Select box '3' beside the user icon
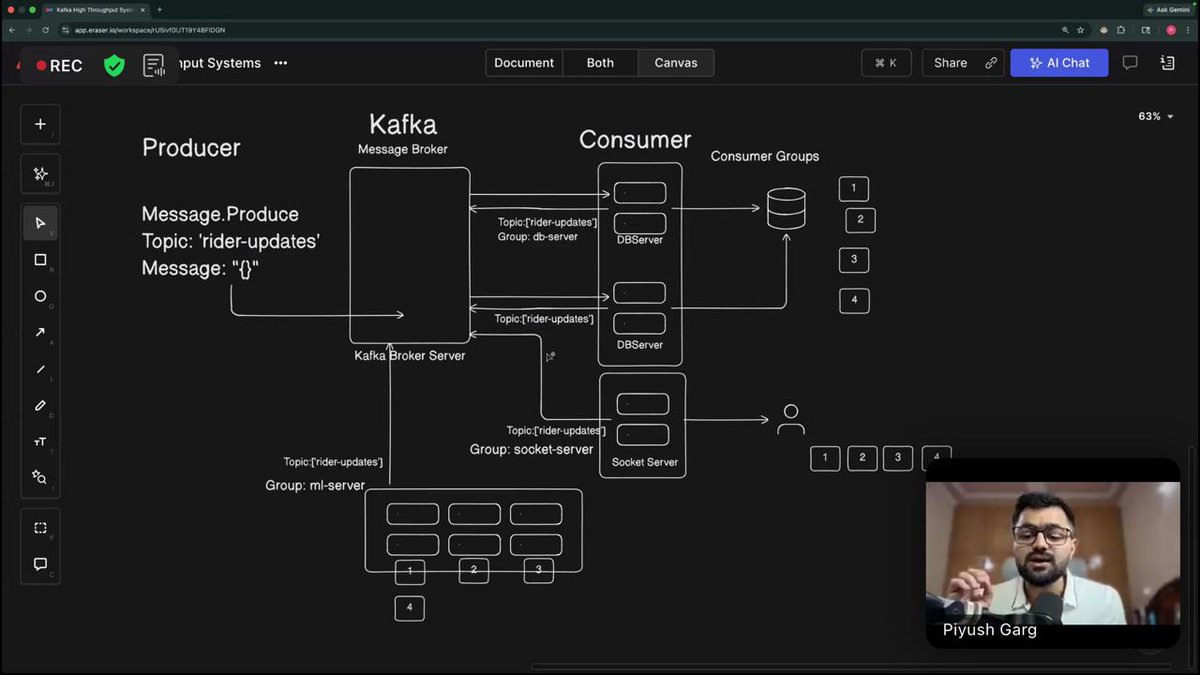Viewport: 1200px width, 675px height. [897, 458]
